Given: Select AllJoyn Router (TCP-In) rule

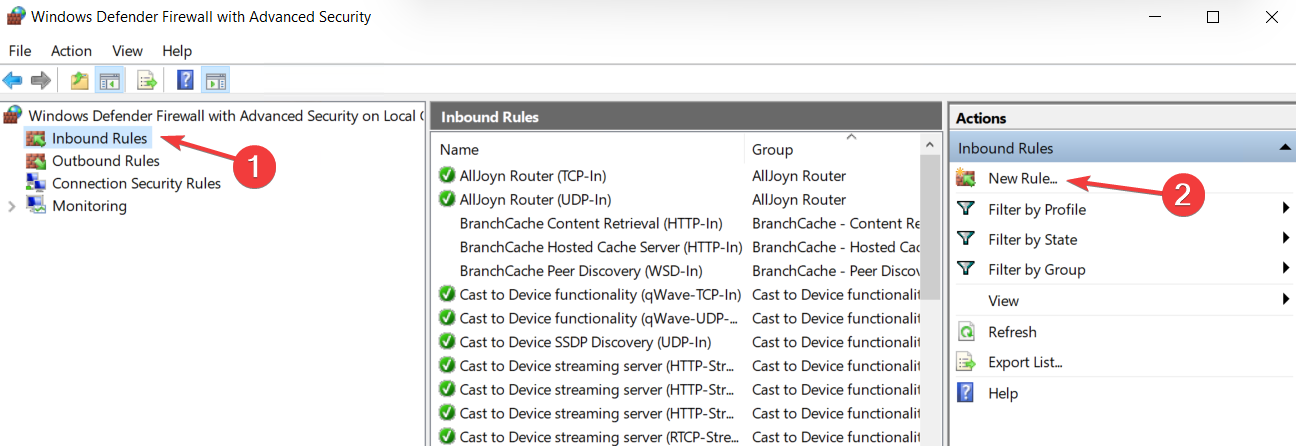Looking at the screenshot, I should coord(532,176).
